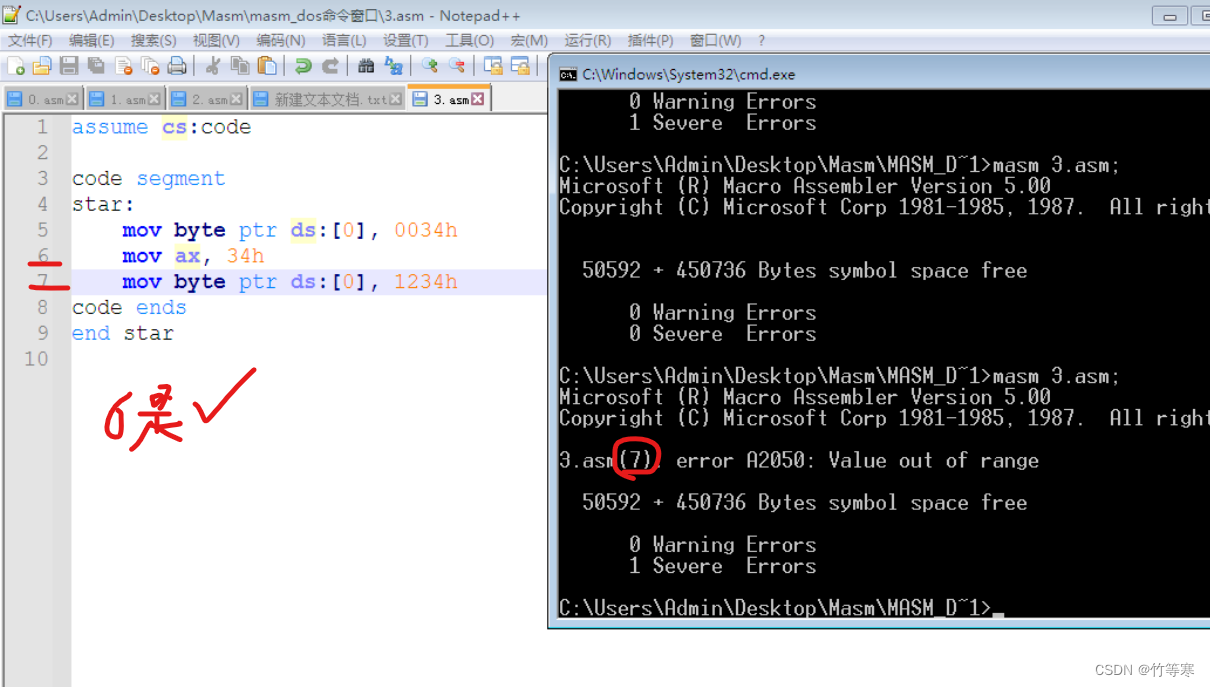Click the 'code segment' line
The image size is (1210, 687).
[148, 178]
